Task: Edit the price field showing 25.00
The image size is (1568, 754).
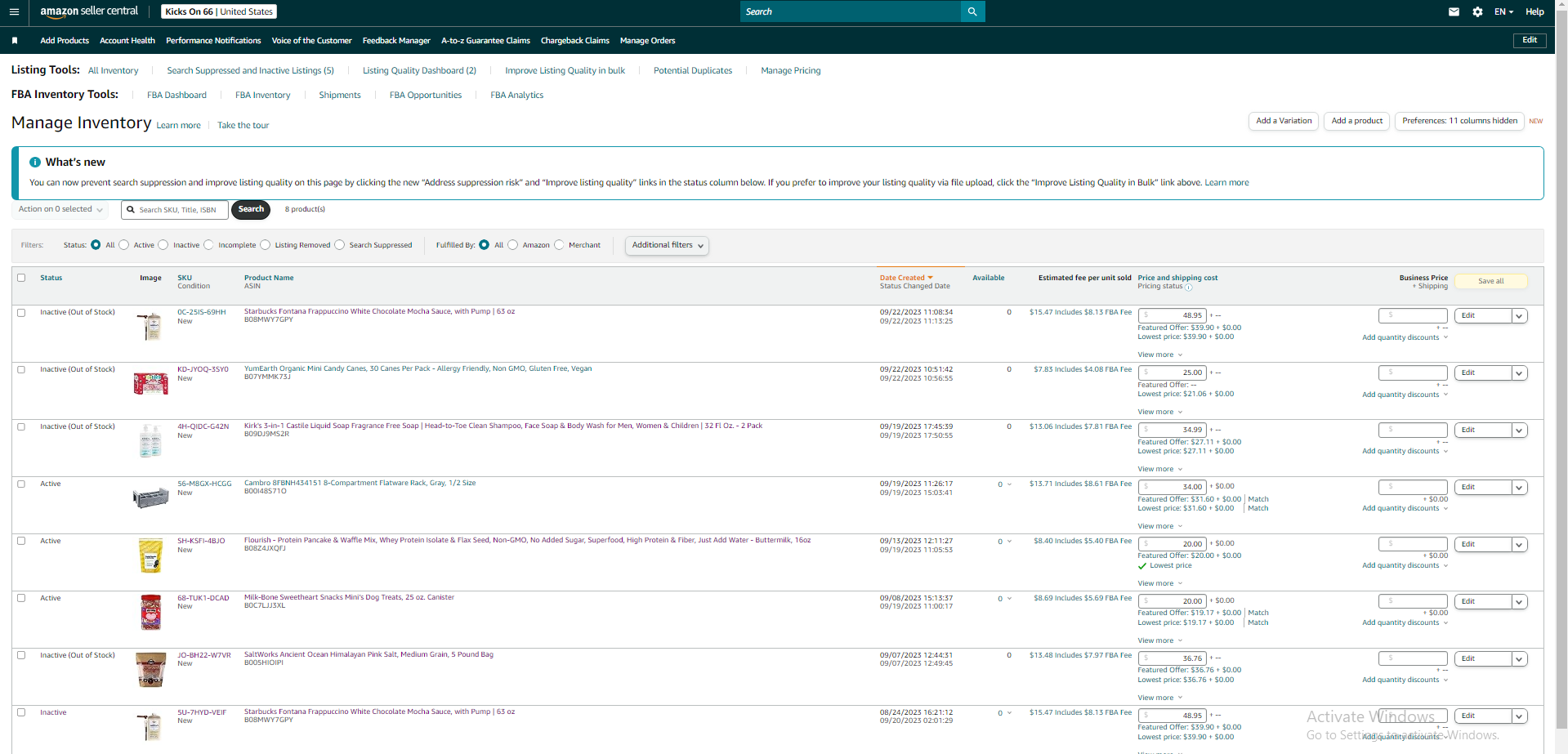Action: click(1173, 373)
